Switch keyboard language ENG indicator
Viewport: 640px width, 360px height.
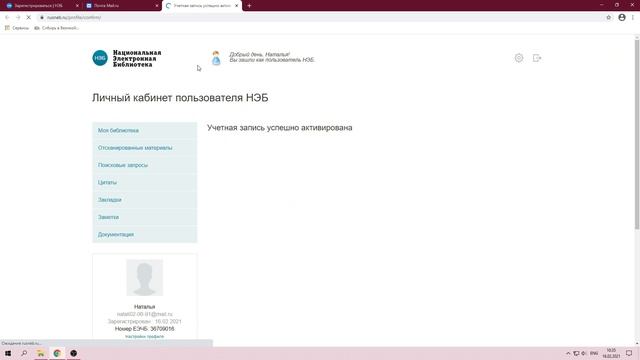point(594,353)
